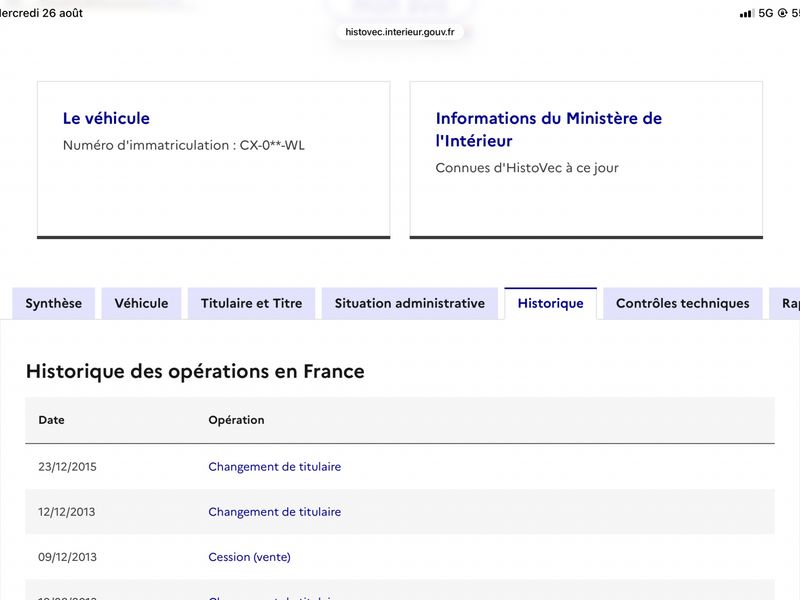Click the Historique des opérations en France heading

(x=195, y=371)
